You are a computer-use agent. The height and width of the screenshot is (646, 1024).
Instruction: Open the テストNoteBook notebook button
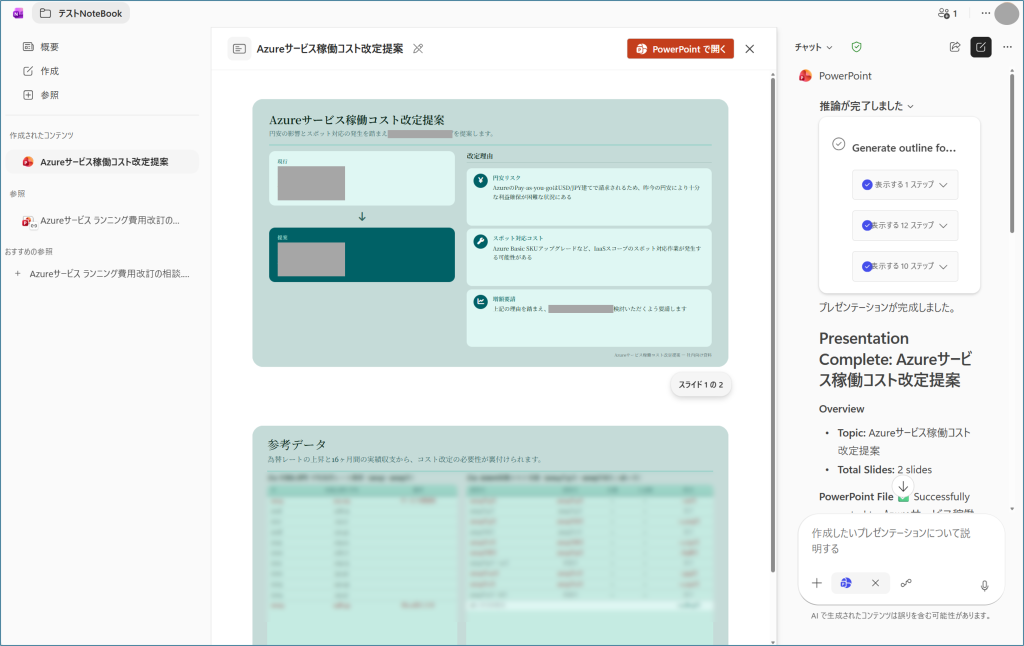click(x=81, y=13)
